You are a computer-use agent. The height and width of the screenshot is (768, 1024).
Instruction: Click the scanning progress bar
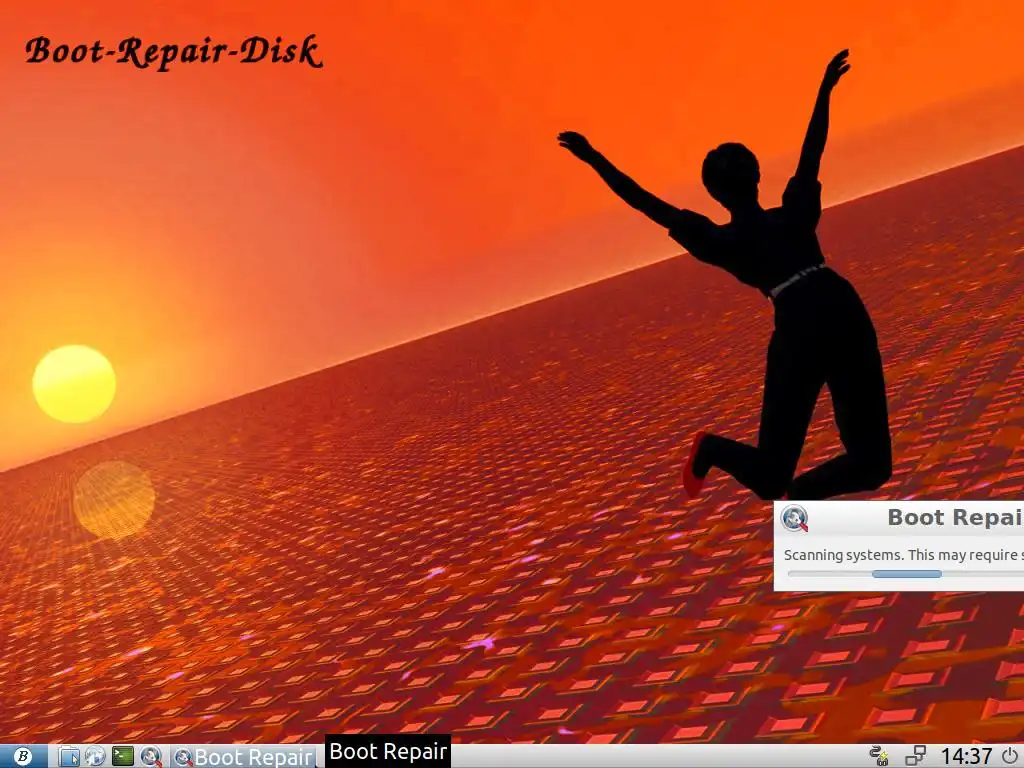pos(906,574)
